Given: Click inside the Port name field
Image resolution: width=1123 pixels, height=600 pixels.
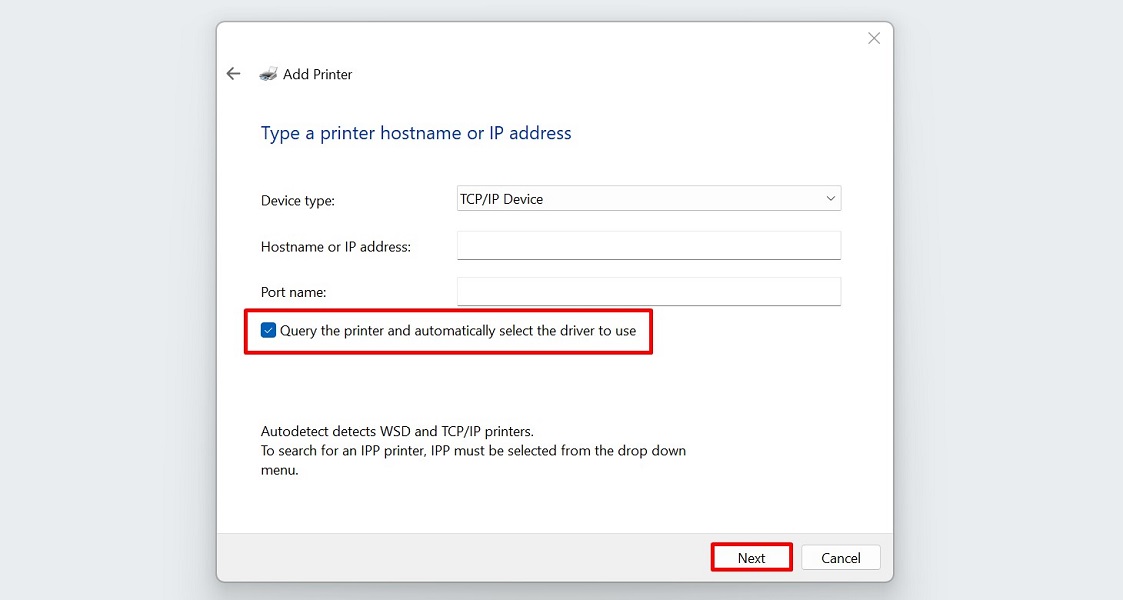Looking at the screenshot, I should point(649,291).
